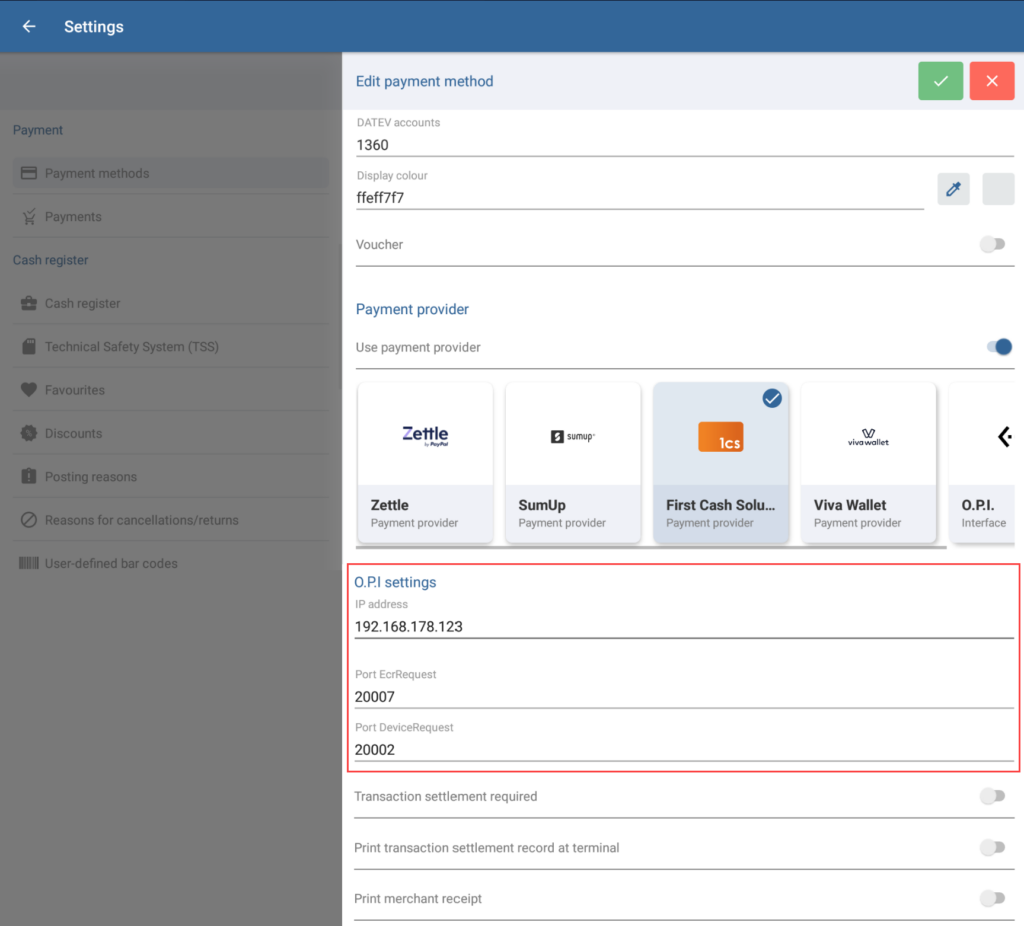The width and height of the screenshot is (1024, 926).
Task: Open Payment methods in the sidebar
Action: 97,173
